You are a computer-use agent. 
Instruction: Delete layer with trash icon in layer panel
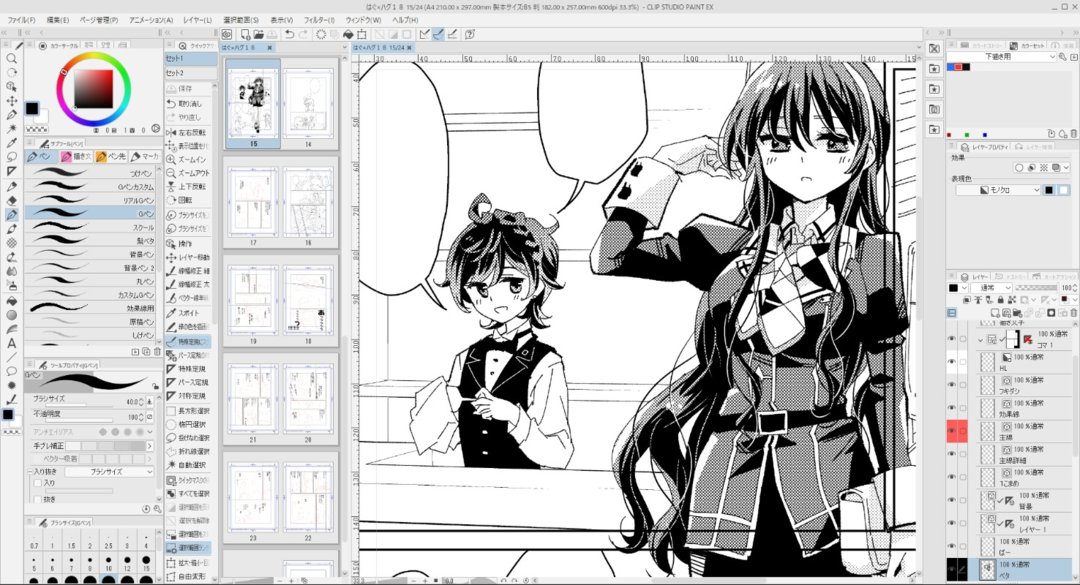click(1074, 313)
